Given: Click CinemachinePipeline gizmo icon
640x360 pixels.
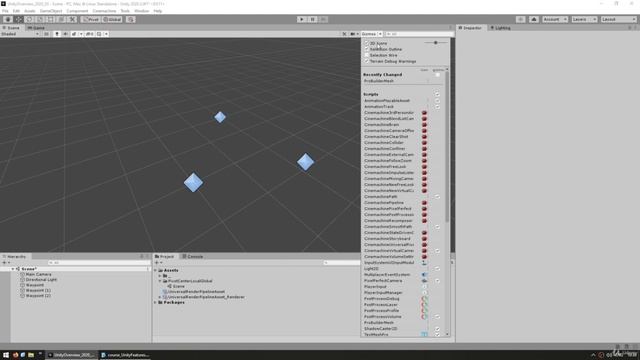Looking at the screenshot, I should (424, 202).
